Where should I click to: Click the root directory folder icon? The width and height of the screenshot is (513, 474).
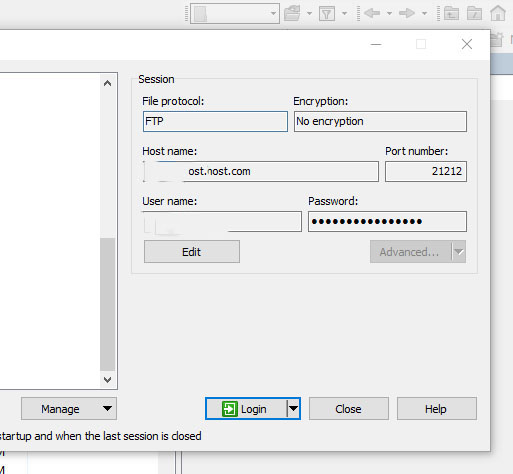474,14
